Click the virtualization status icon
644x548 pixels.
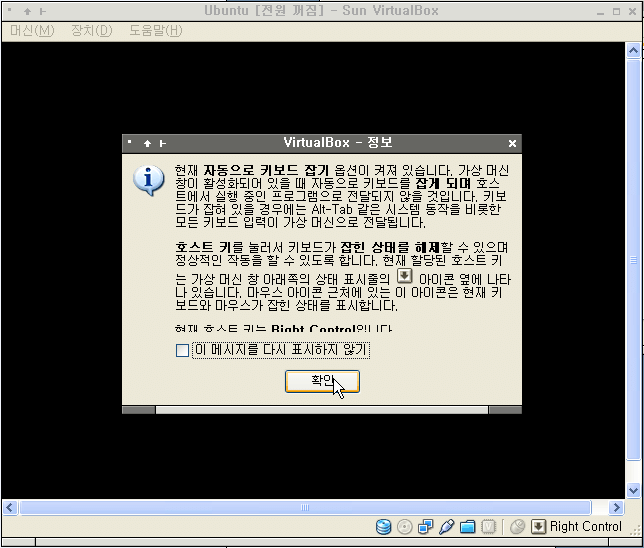[488, 527]
